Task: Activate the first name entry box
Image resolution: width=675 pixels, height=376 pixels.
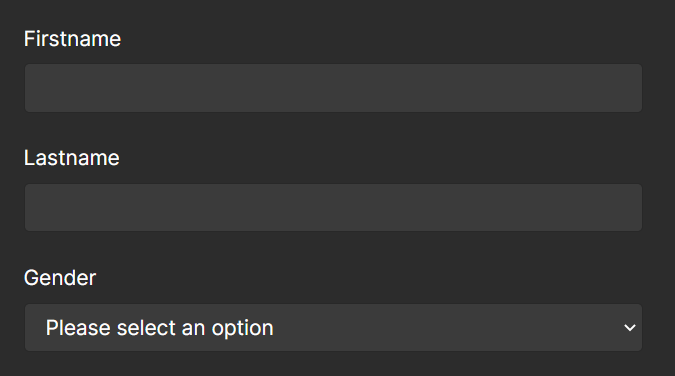Action: [x=333, y=88]
